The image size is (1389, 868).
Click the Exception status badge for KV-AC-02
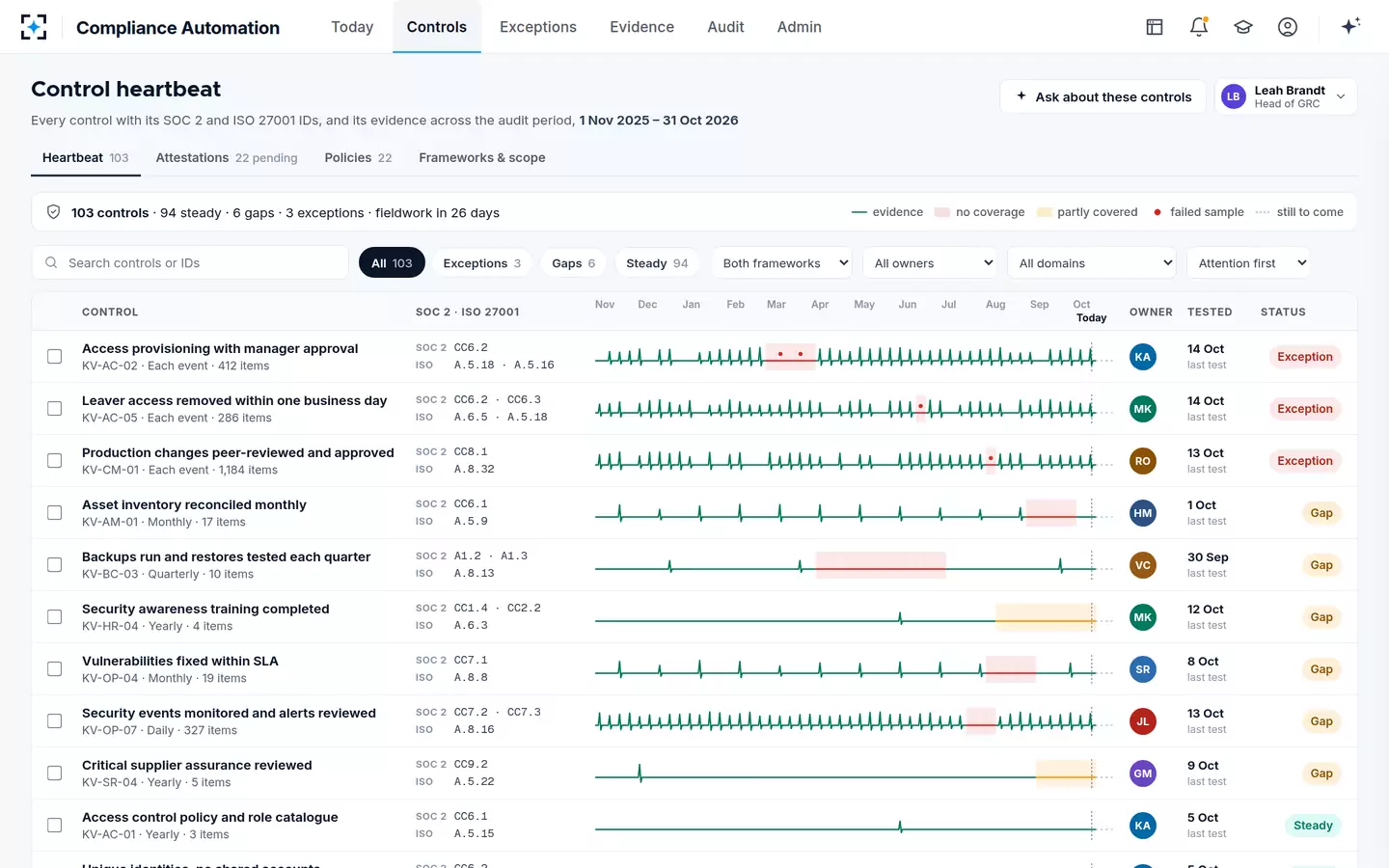pos(1304,357)
